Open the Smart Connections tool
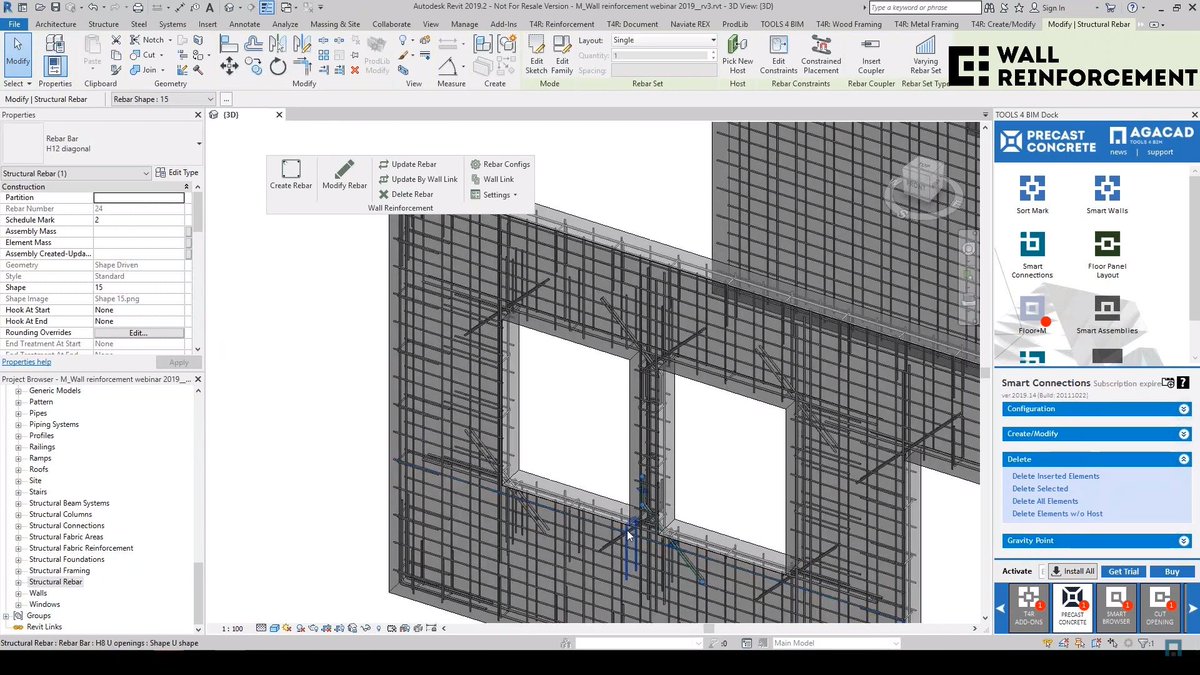 coord(1032,255)
